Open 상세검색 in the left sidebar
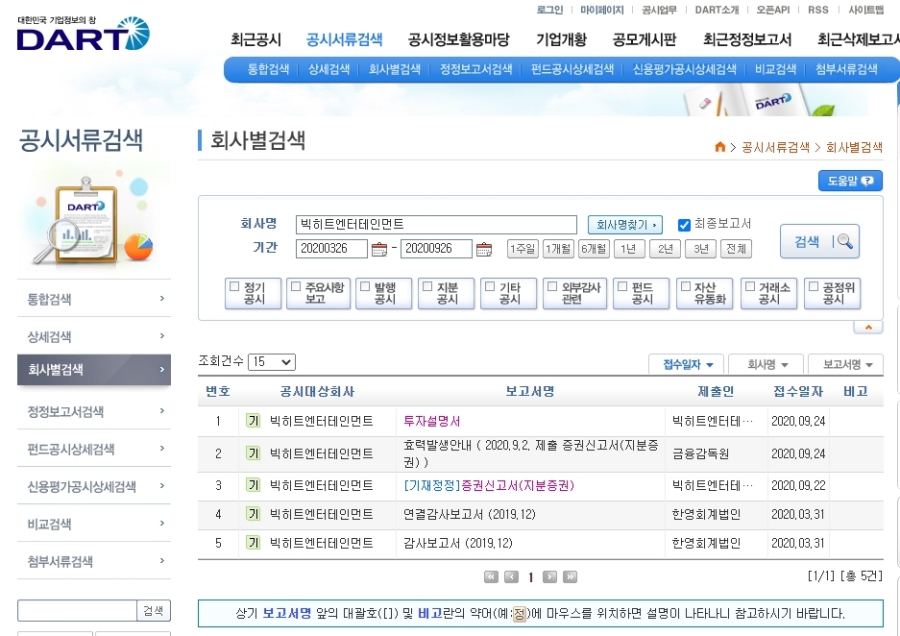Screen dimensions: 900x636 coord(94,336)
